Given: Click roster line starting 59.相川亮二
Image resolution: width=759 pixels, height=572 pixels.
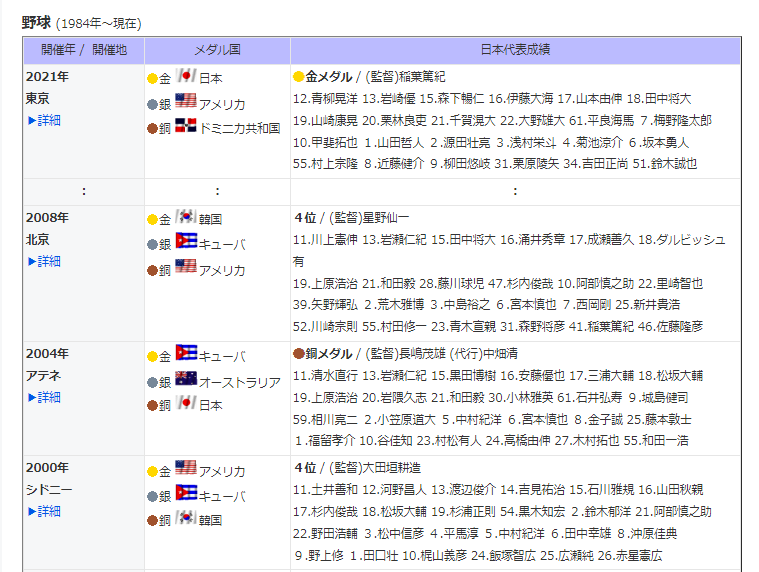Looking at the screenshot, I should [x=492, y=419].
